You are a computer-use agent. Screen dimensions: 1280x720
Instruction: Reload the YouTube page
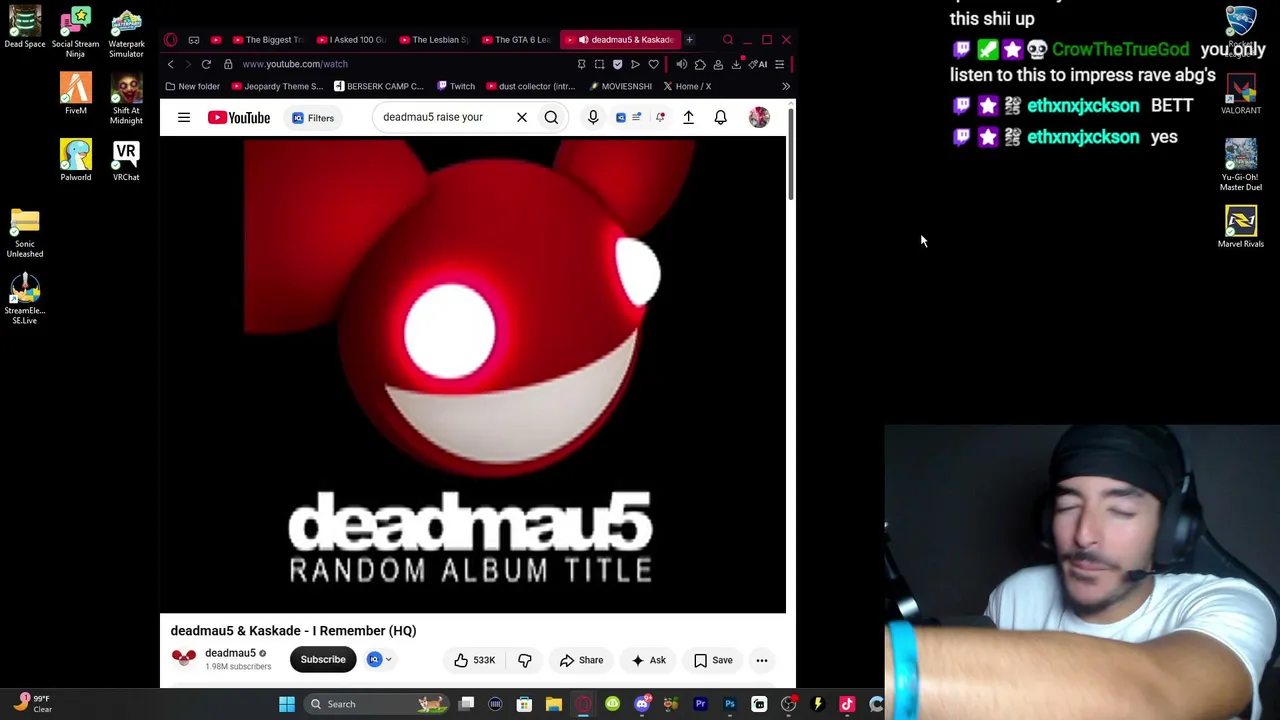coord(206,64)
